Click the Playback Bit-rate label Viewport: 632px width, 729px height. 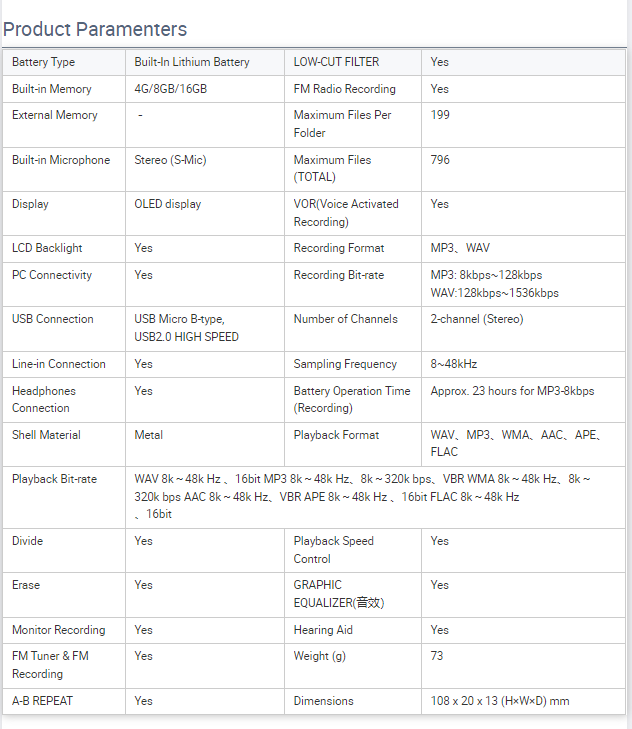click(54, 479)
